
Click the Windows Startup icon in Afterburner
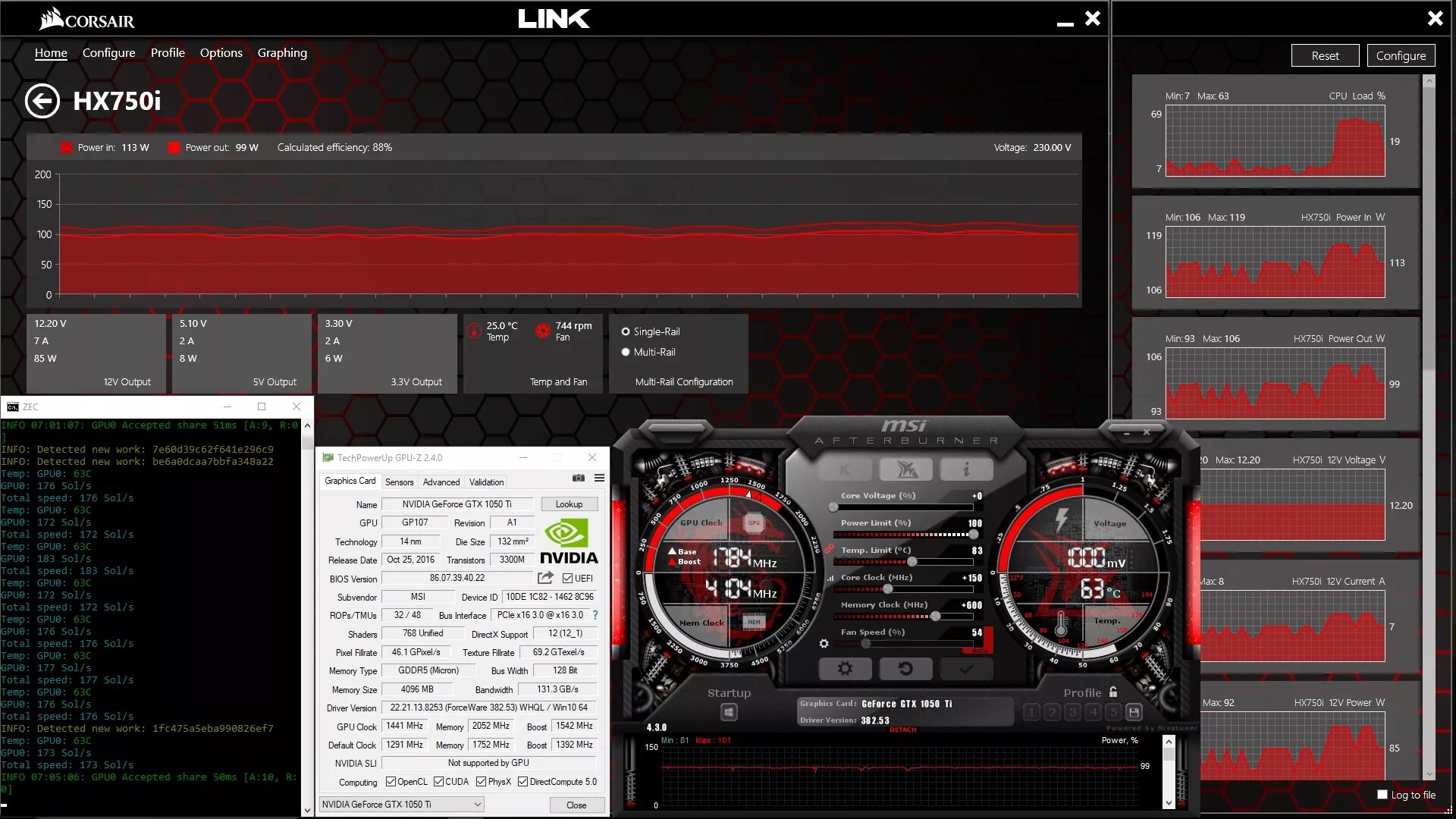click(729, 712)
